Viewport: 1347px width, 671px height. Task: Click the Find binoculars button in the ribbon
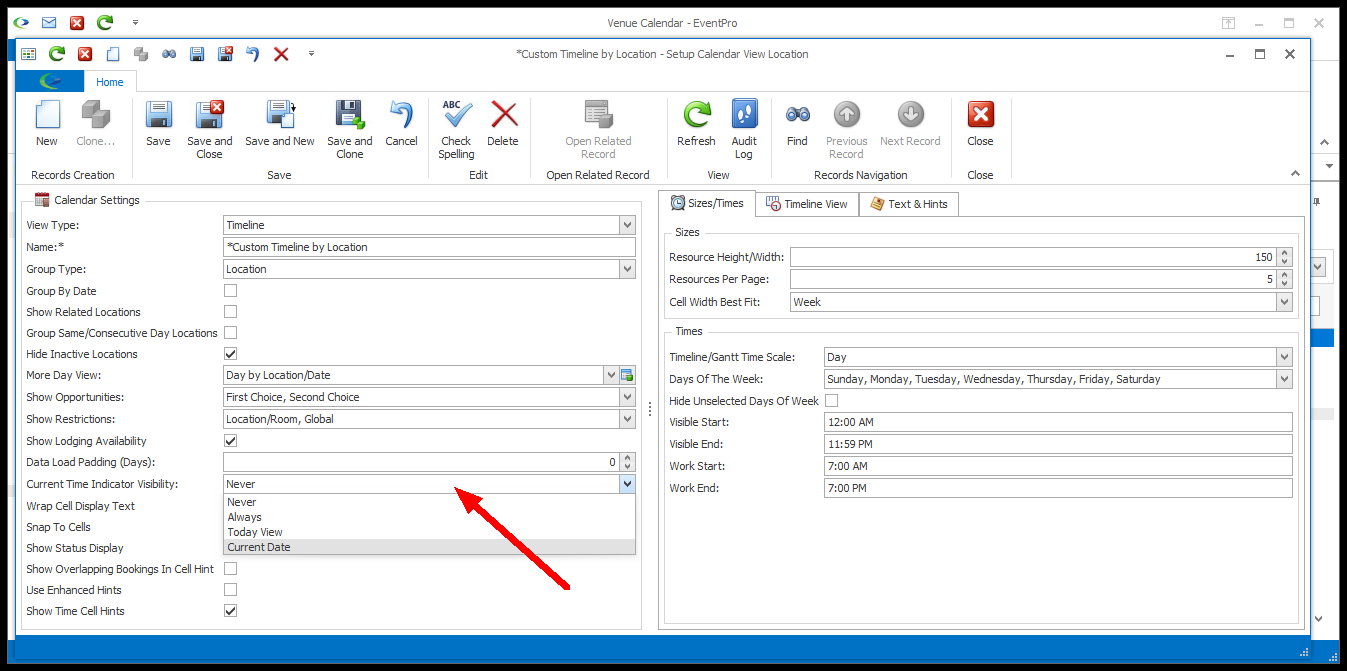pos(797,124)
